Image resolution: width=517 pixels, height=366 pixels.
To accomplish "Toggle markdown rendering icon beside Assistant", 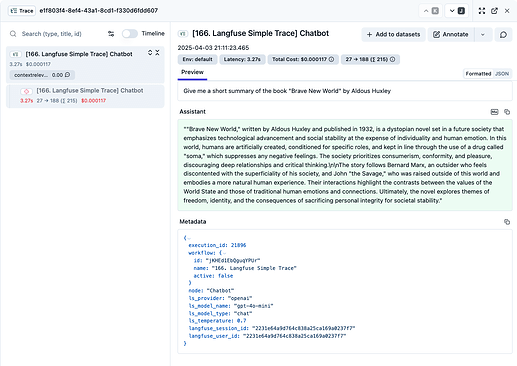I will 494,112.
